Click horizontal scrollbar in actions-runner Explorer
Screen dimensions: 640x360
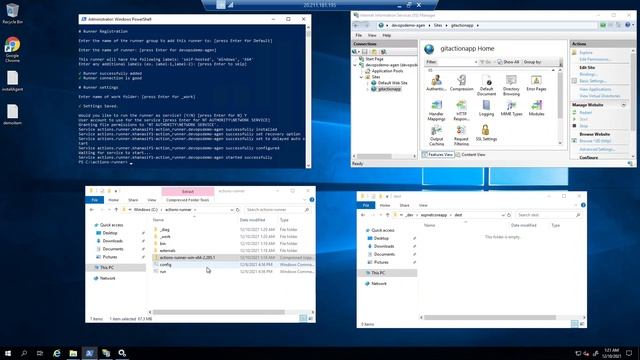[x=218, y=312]
